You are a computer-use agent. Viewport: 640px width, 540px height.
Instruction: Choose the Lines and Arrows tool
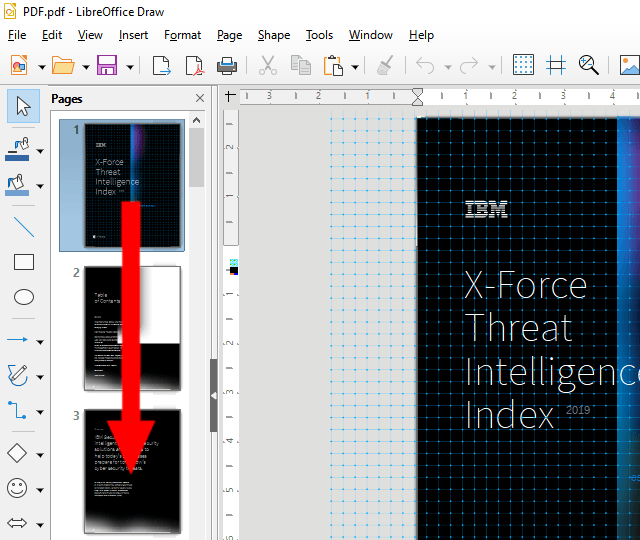18,340
